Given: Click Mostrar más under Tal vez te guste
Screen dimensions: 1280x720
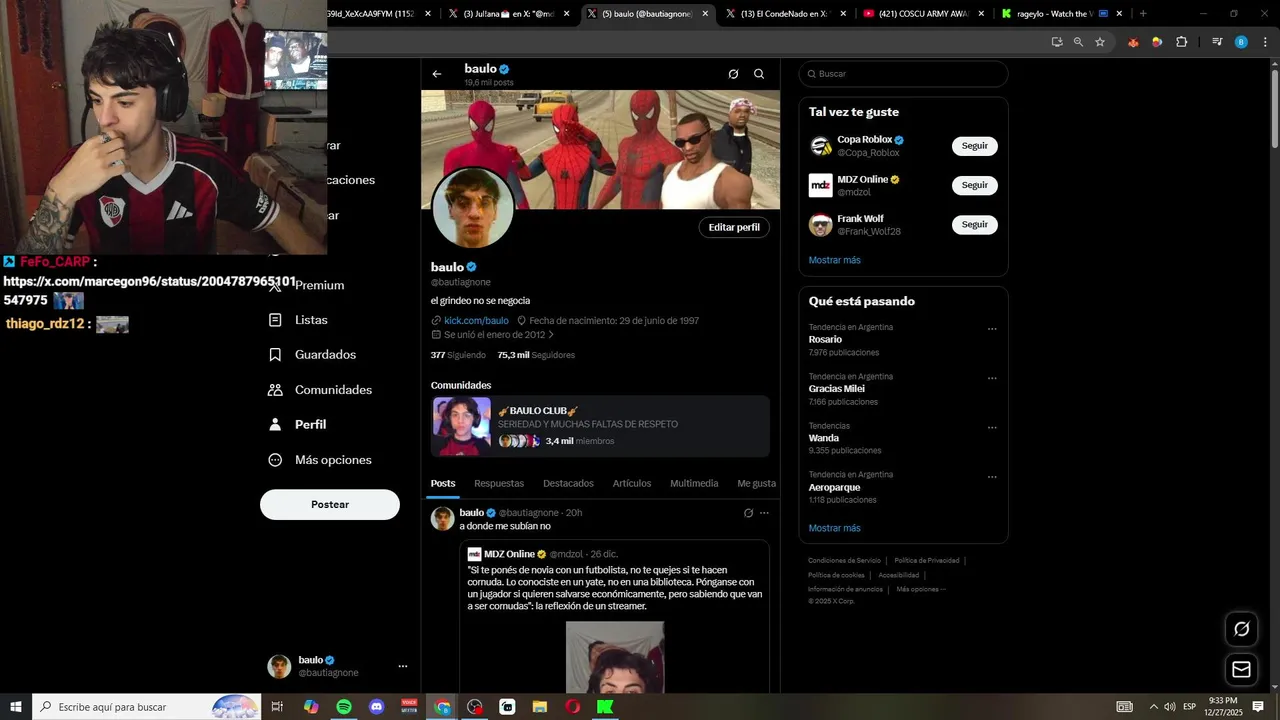Looking at the screenshot, I should coord(834,260).
